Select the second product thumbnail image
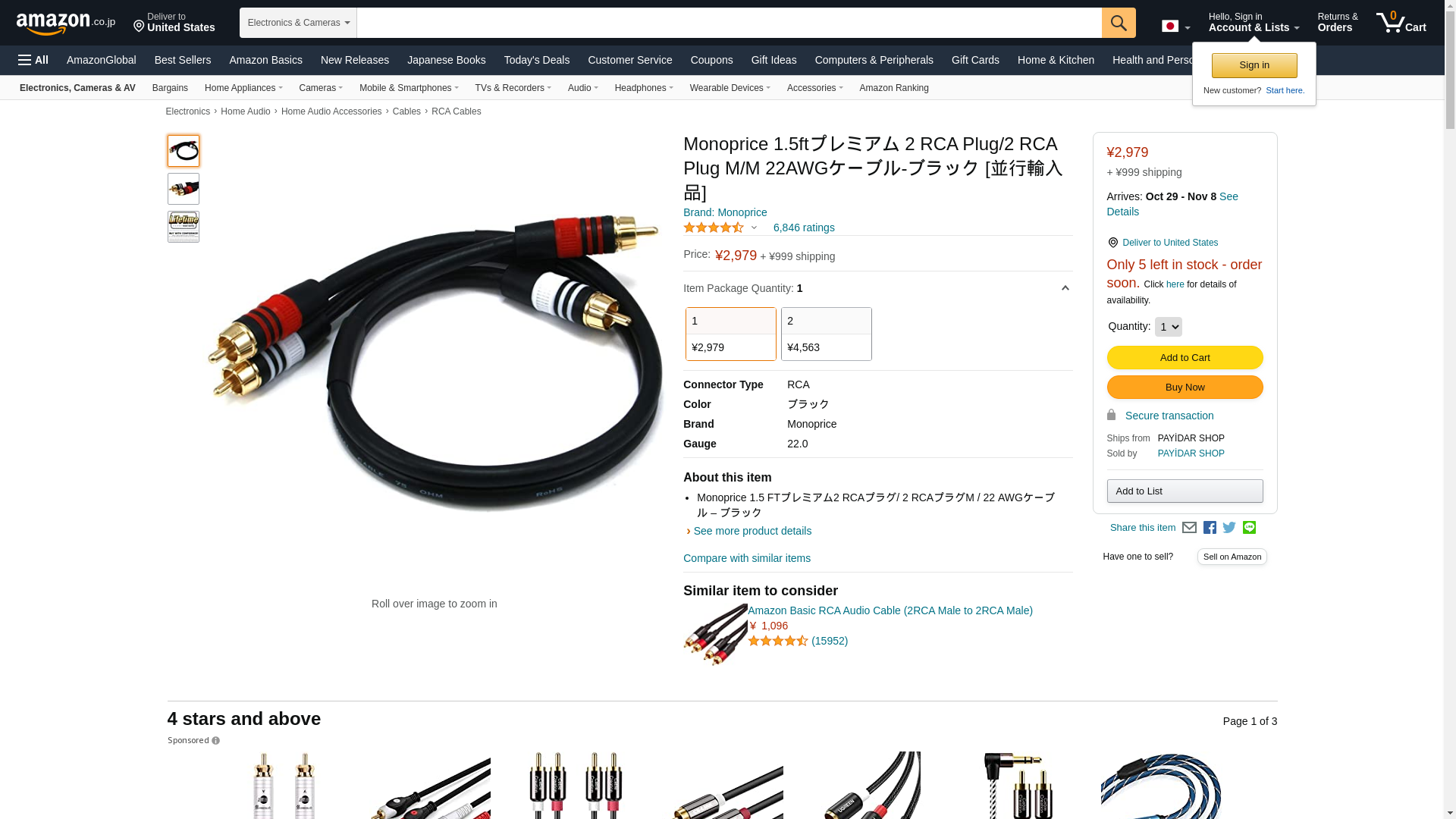Screen dimensions: 1456x819 (184, 189)
